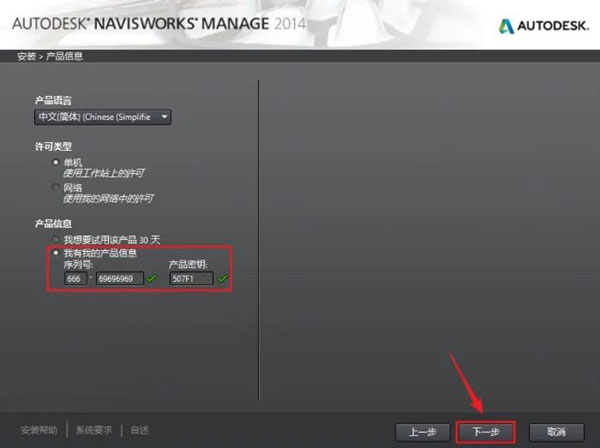Click the 产品信息 section heading
This screenshot has height=448, width=600.
coord(53,223)
